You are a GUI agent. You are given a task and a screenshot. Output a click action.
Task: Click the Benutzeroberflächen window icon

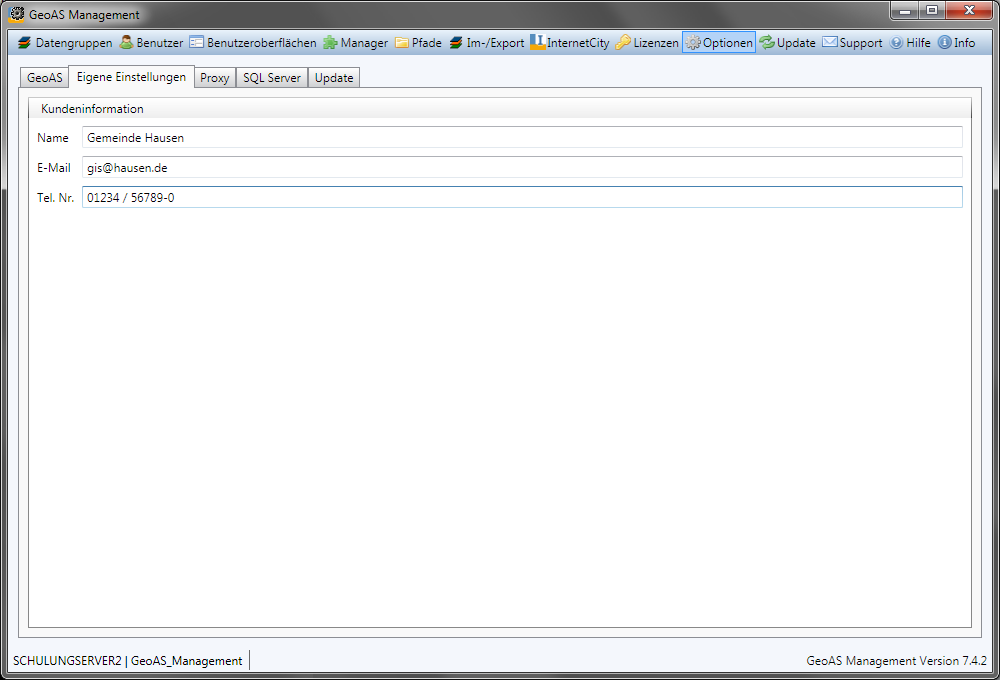click(x=196, y=42)
